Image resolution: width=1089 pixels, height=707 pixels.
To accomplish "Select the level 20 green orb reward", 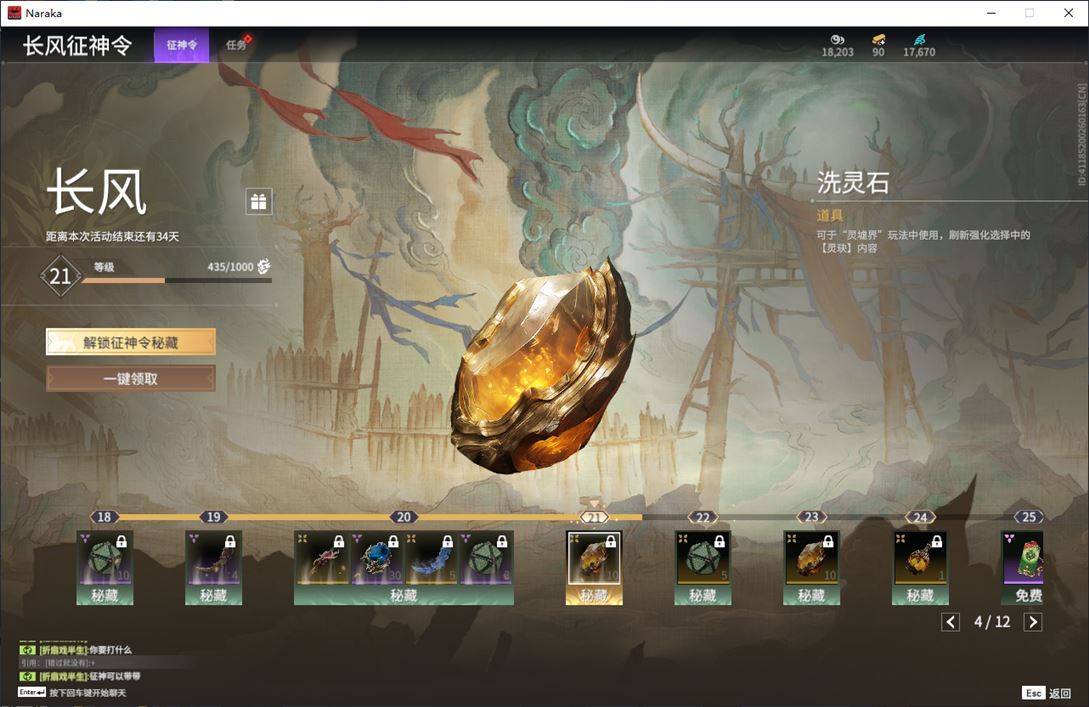I will tap(486, 558).
